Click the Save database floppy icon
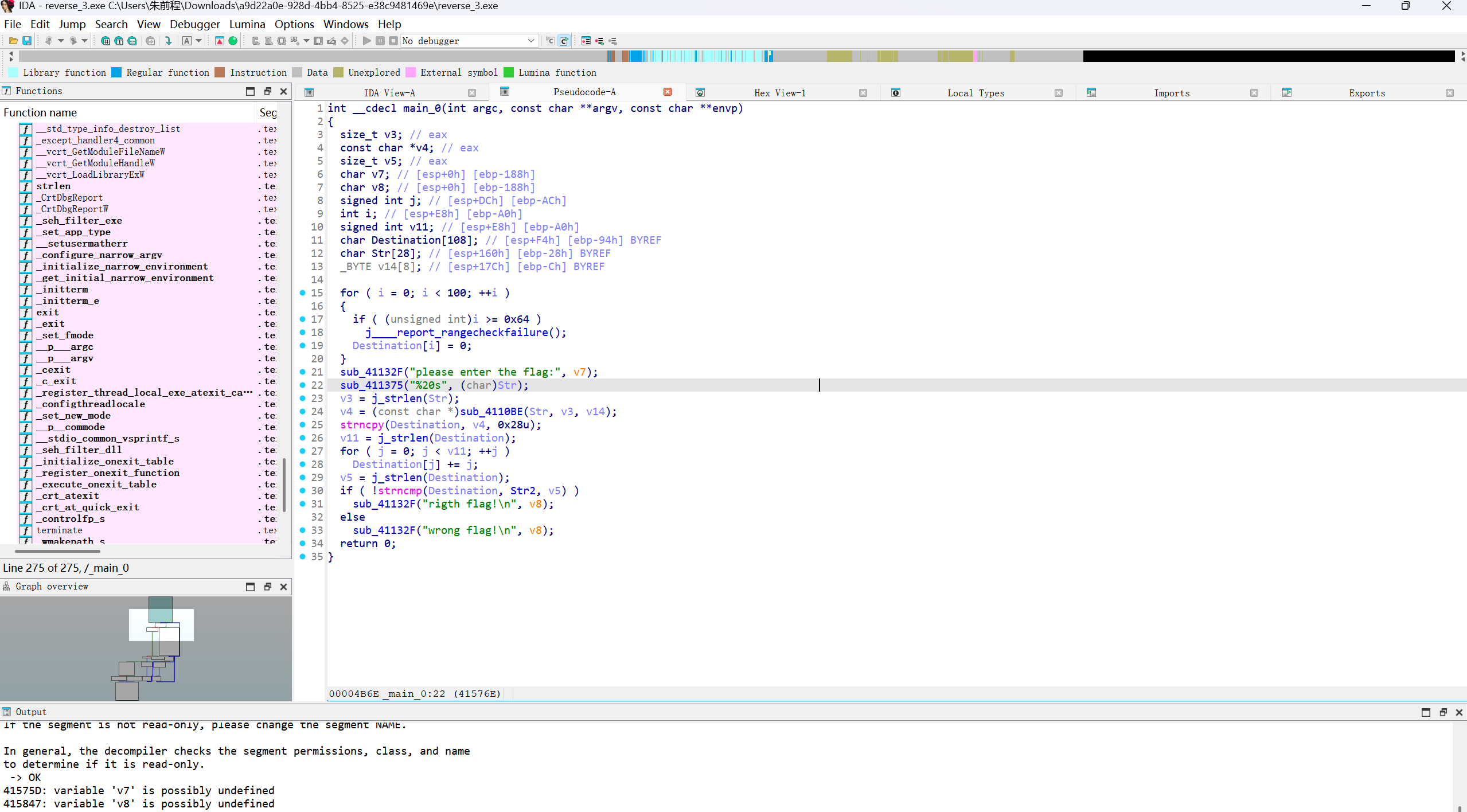1467x812 pixels. (x=26, y=41)
